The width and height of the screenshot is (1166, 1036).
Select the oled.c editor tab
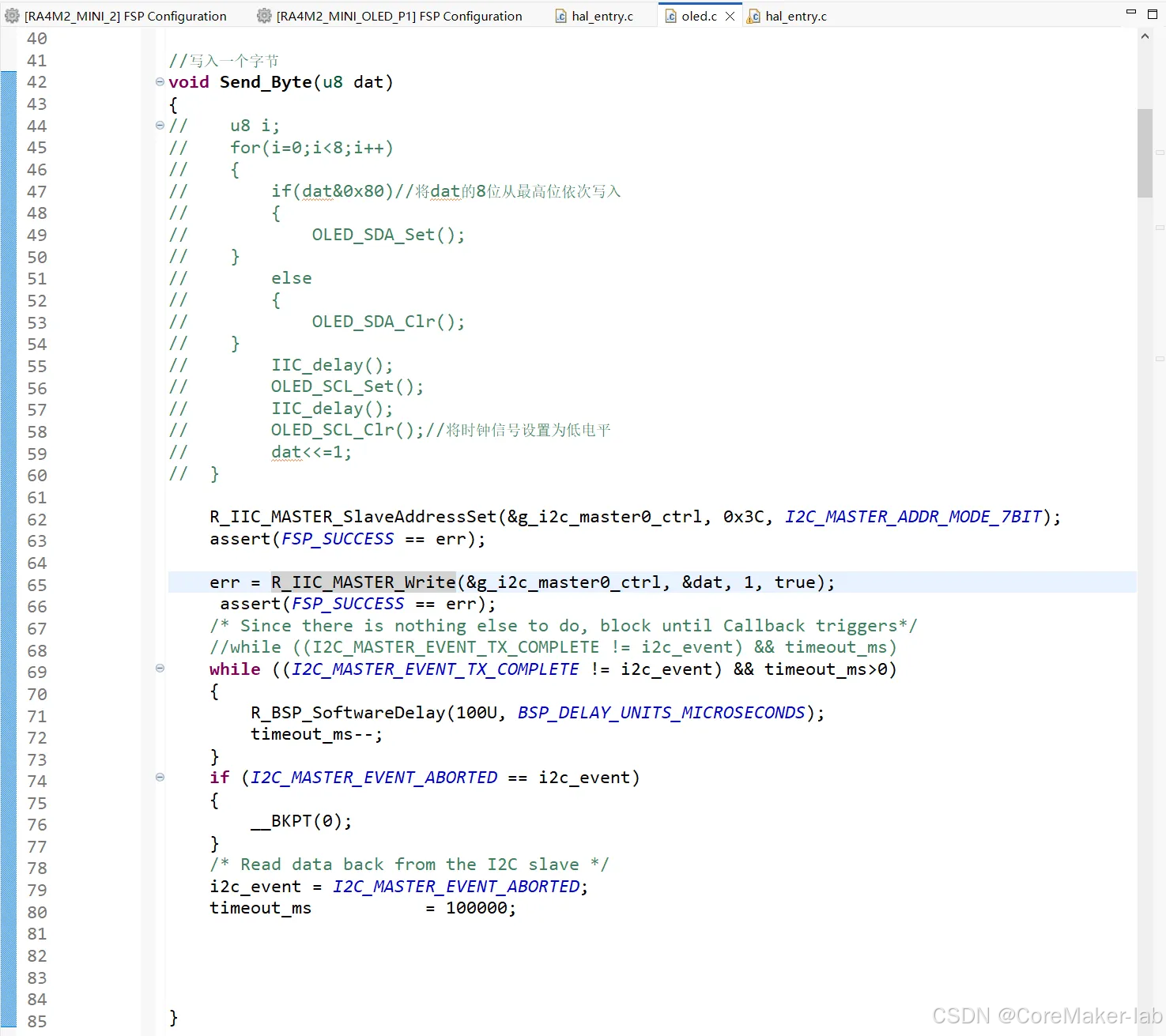click(x=699, y=16)
